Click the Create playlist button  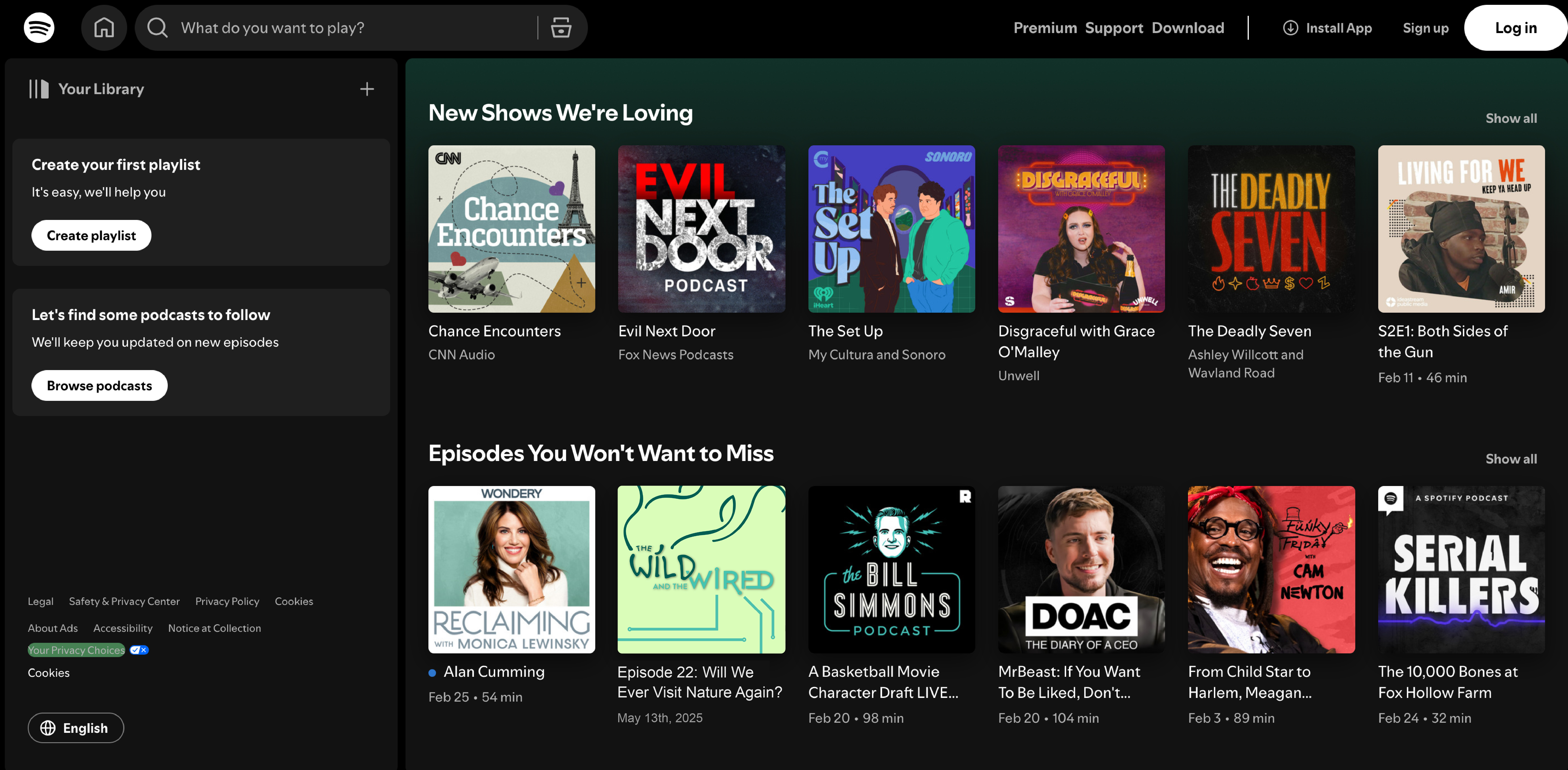pyautogui.click(x=91, y=235)
